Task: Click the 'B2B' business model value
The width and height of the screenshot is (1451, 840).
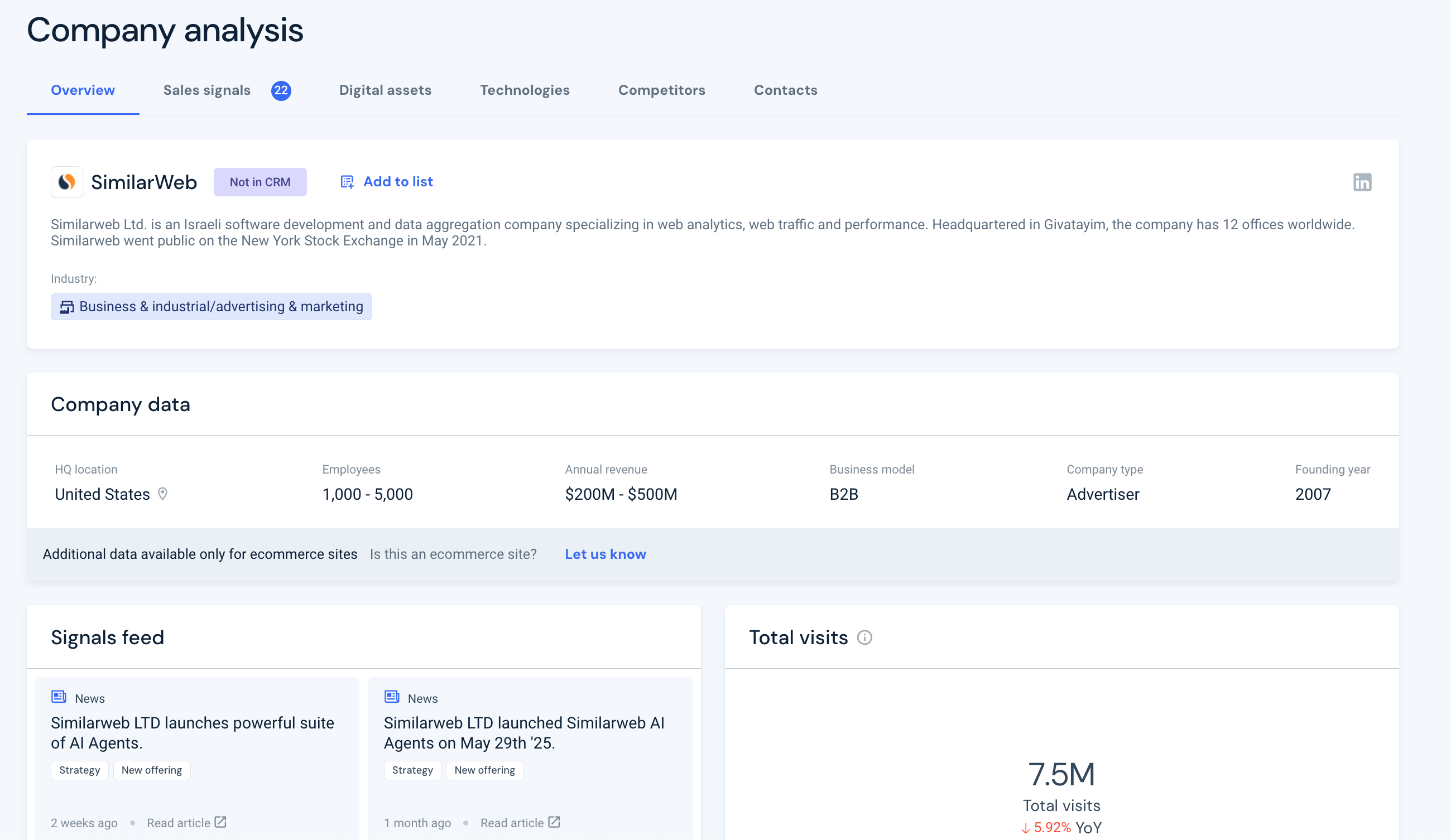Action: [844, 494]
